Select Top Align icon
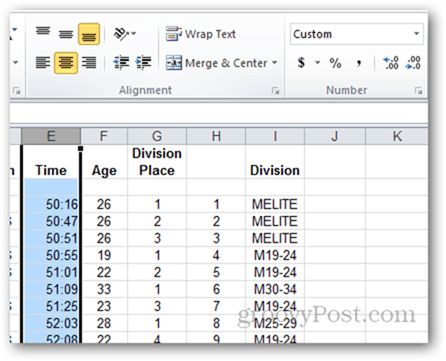This screenshot has height=361, width=446. click(43, 32)
